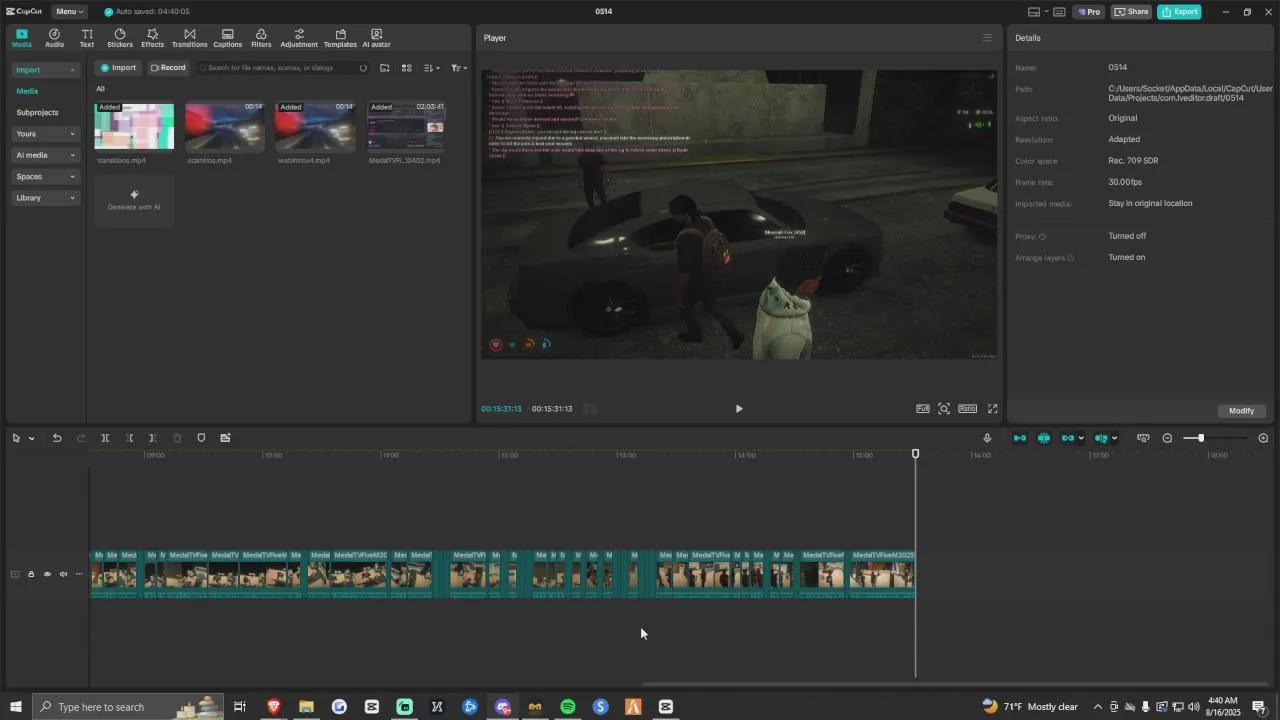Click the marker shield icon
The width and height of the screenshot is (1280, 720).
201,438
